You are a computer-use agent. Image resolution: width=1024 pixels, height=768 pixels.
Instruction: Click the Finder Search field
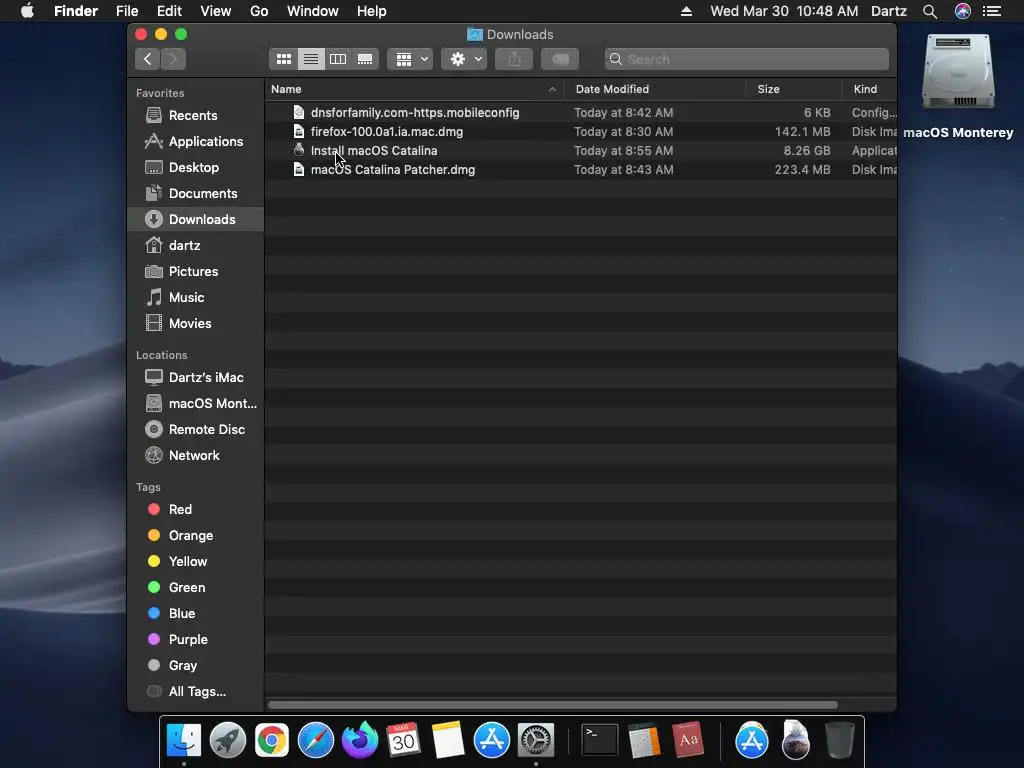tap(746, 59)
